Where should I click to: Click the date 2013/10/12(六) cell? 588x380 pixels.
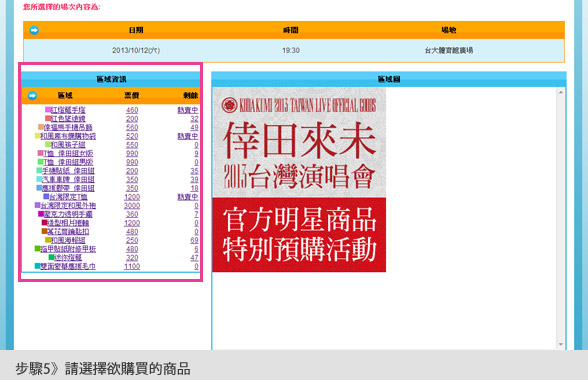pyautogui.click(x=136, y=50)
